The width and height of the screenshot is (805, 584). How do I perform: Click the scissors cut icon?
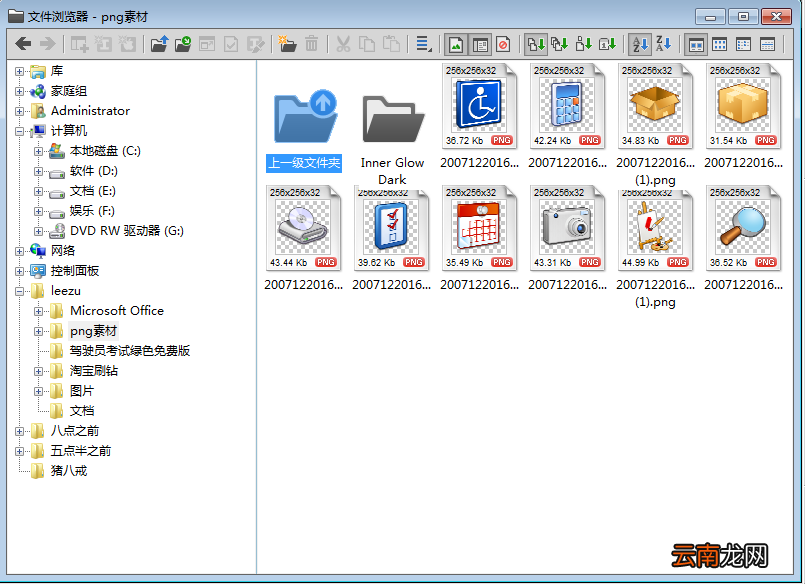point(343,44)
